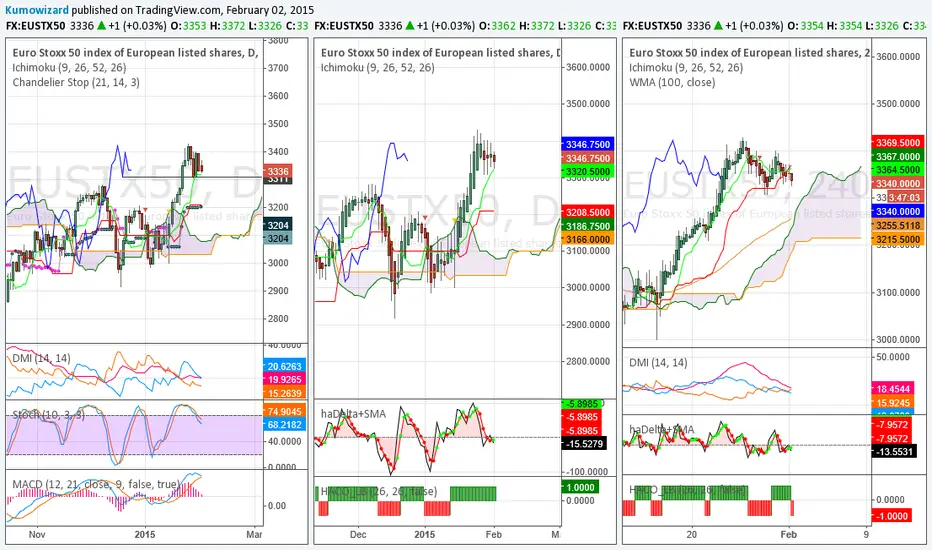Viewport: 932px width, 550px height.
Task: Click the orange 3166.0000 price tag
Action: (587, 239)
